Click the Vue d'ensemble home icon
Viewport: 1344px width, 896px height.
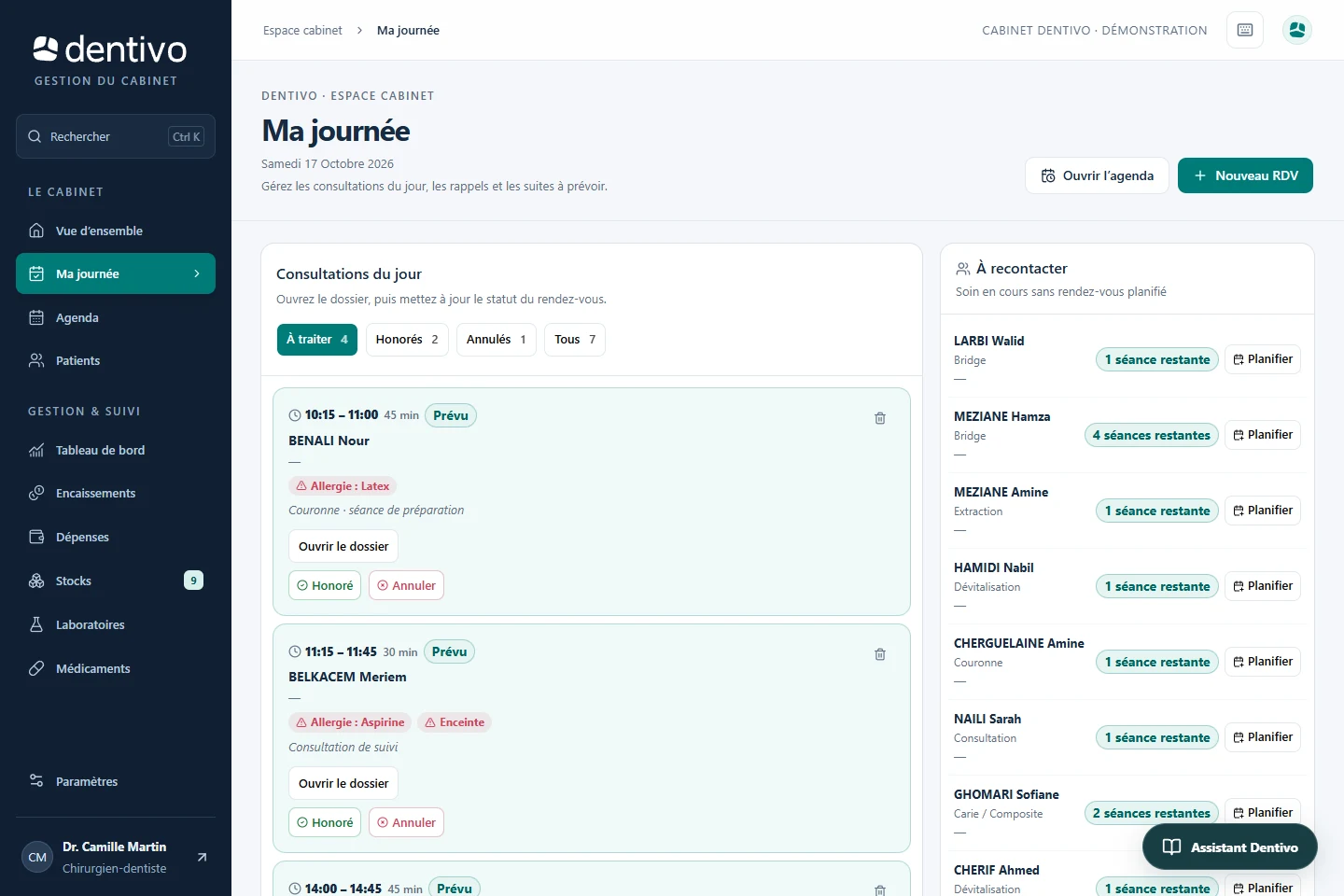36,231
